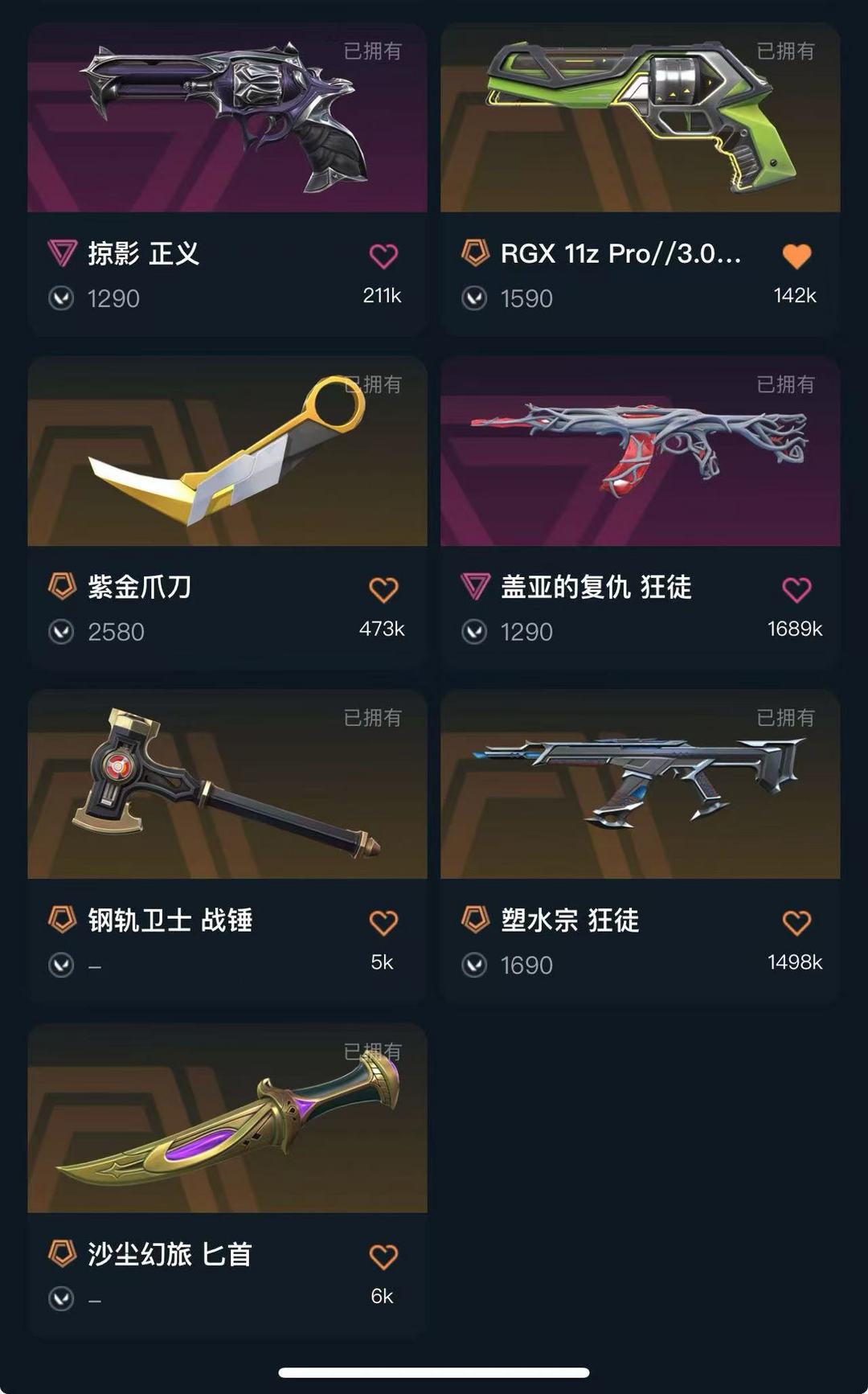Viewport: 868px width, 1394px height.
Task: Tap the home indicator bar at bottom
Action: 434,1372
